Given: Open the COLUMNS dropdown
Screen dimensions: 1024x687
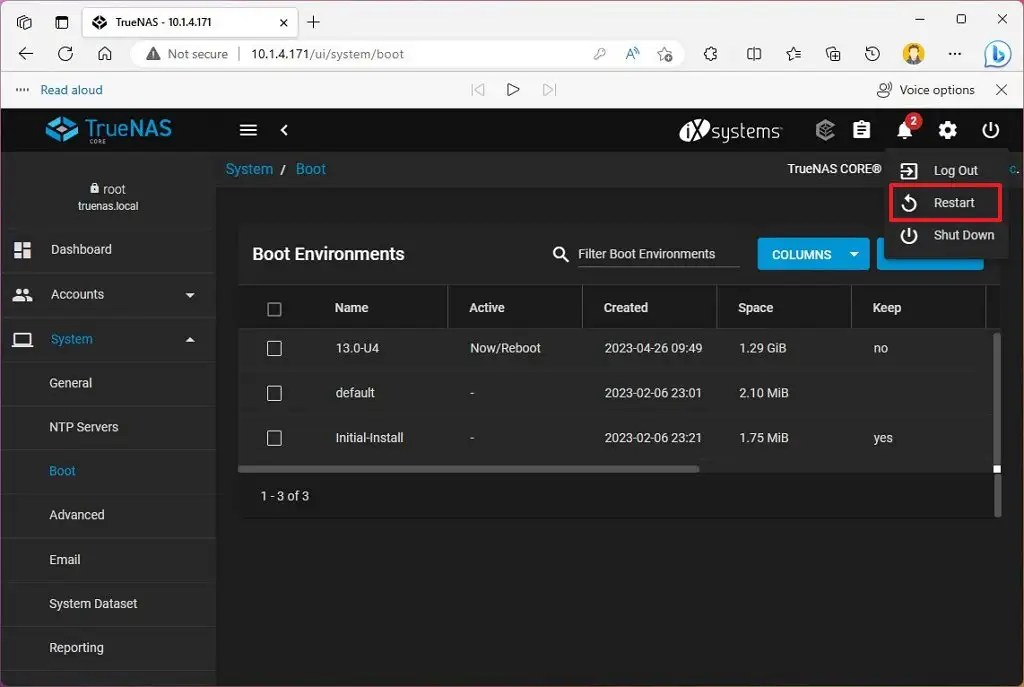Looking at the screenshot, I should [x=813, y=254].
